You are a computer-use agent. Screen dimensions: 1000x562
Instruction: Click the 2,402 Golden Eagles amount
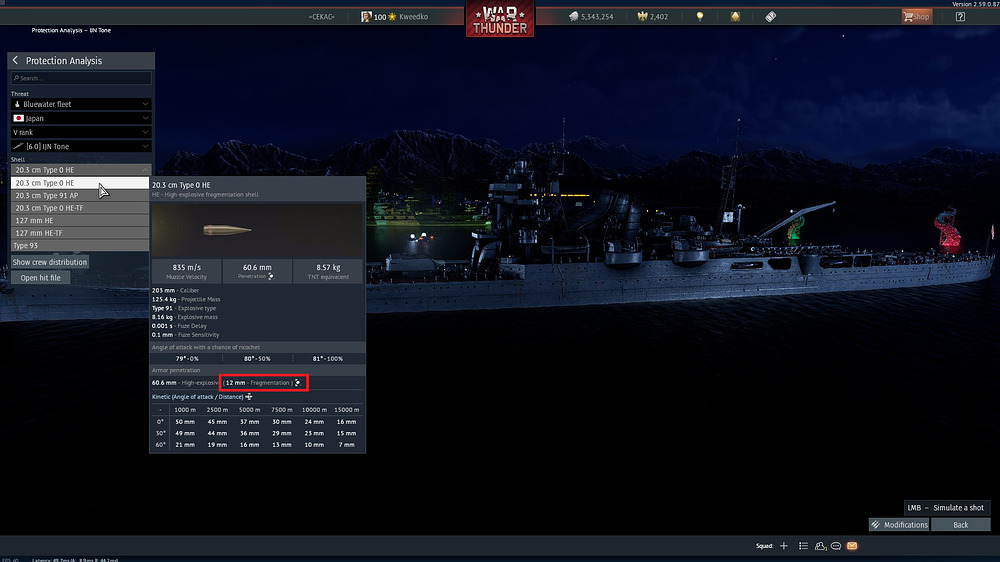[x=659, y=17]
